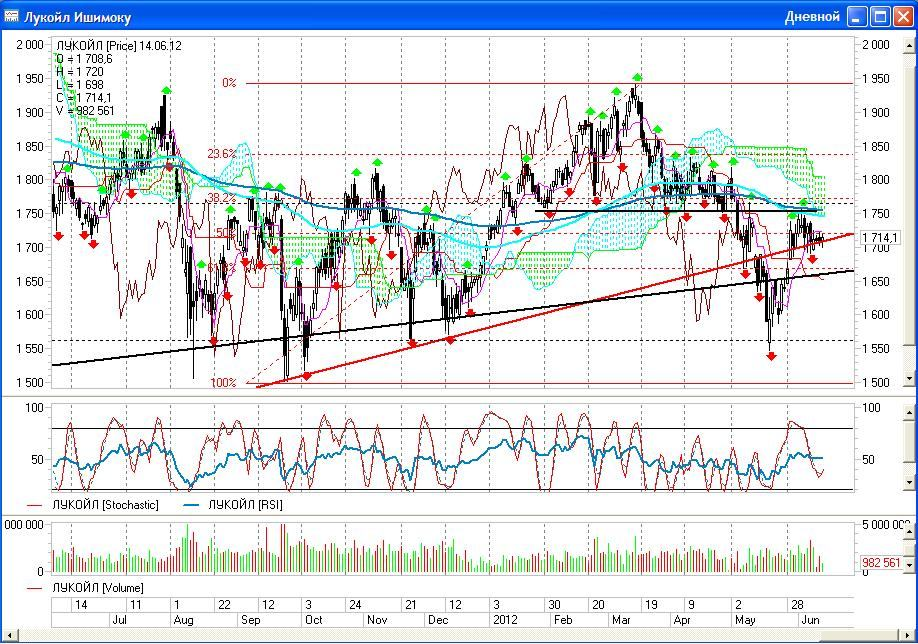This screenshot has width=918, height=644.
Task: Click the Mar month label on time axis
Action: [621, 619]
